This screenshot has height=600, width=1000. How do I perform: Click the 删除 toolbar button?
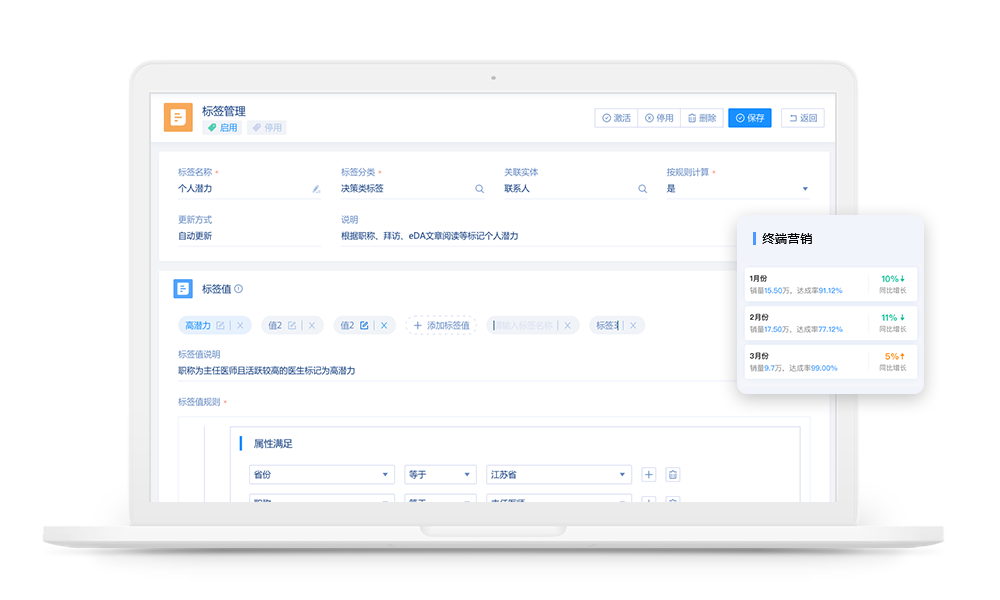pos(701,118)
